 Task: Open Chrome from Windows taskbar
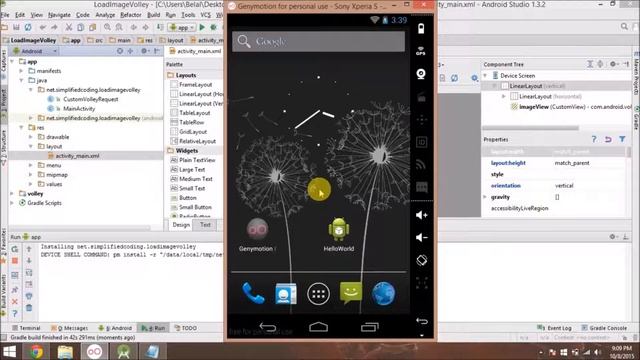point(36,351)
